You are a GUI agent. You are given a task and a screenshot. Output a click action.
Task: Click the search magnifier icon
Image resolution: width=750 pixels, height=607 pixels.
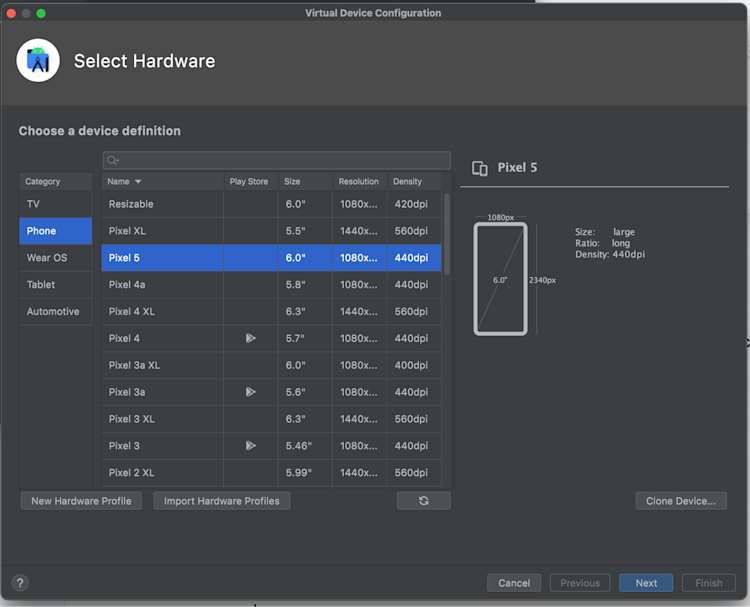tap(113, 160)
